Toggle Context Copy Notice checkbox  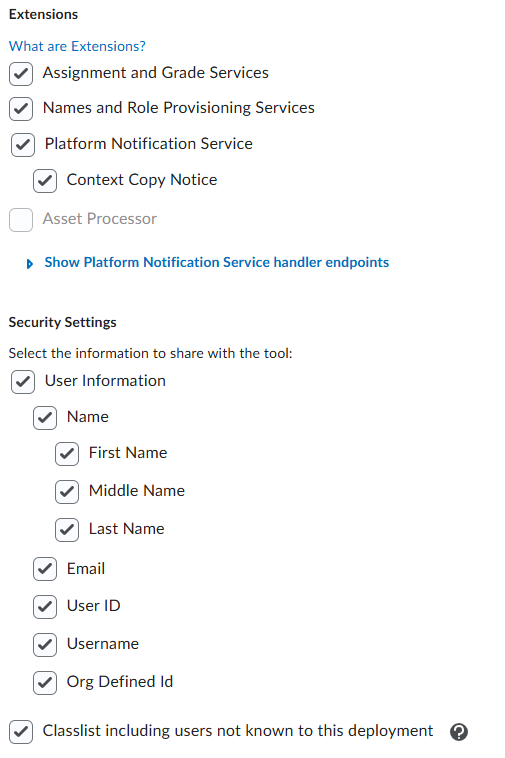(x=45, y=181)
